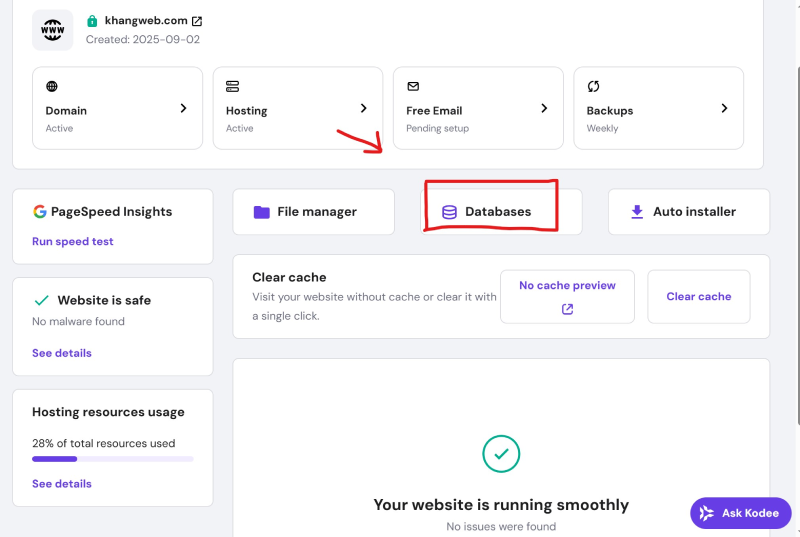Image resolution: width=800 pixels, height=537 pixels.
Task: Expand the Free Email chevron
Action: 544,108
